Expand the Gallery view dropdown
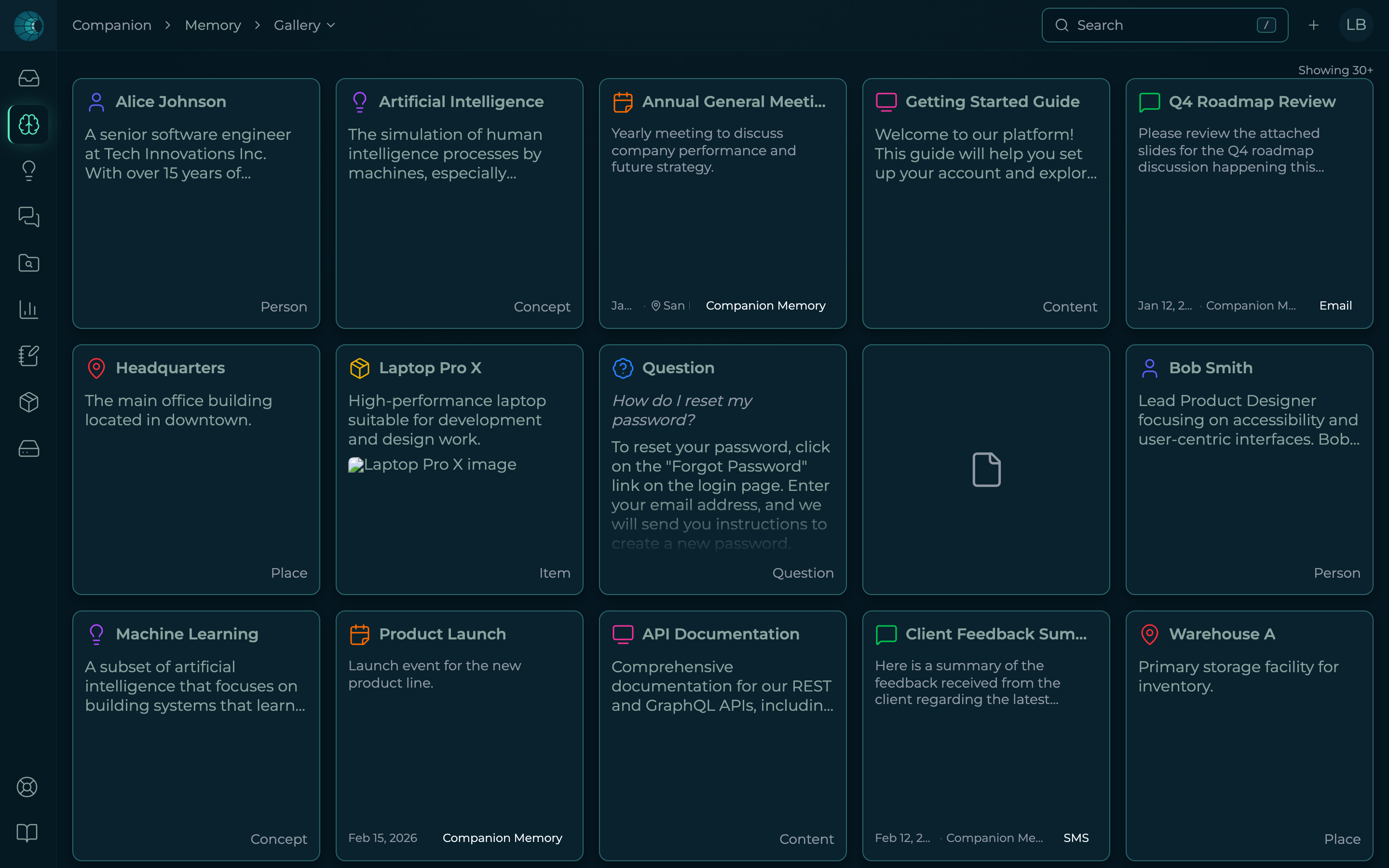This screenshot has width=1389, height=868. [x=304, y=25]
